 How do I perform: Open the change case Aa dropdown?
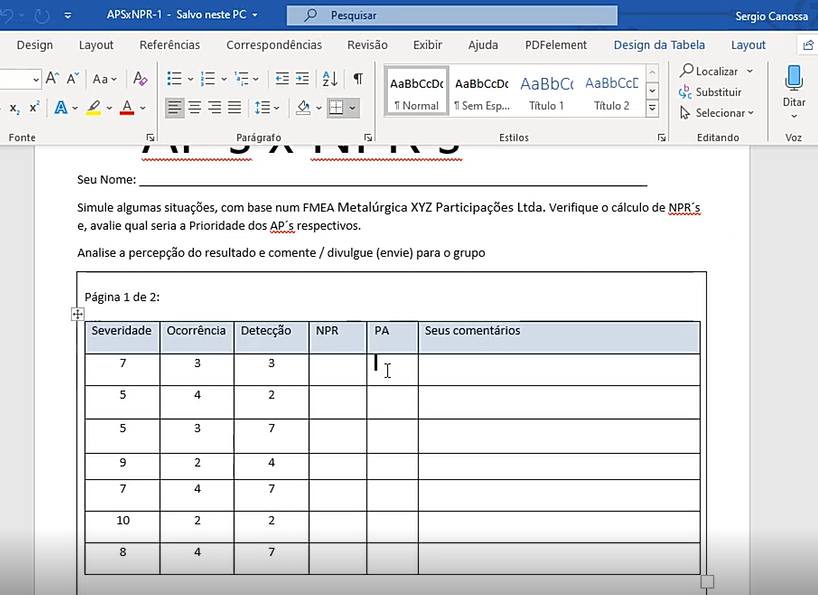point(104,79)
